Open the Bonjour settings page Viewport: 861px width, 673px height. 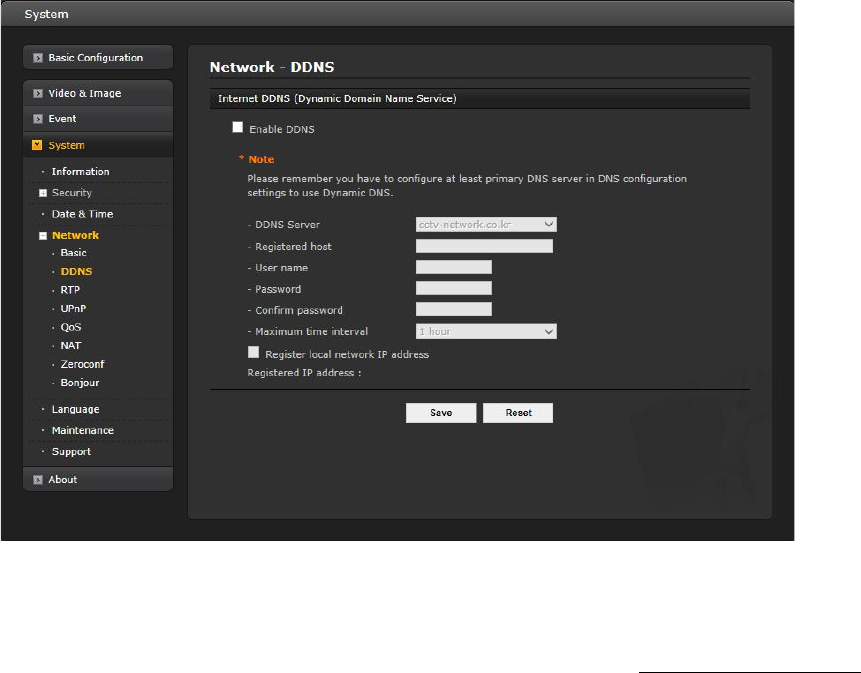[80, 383]
